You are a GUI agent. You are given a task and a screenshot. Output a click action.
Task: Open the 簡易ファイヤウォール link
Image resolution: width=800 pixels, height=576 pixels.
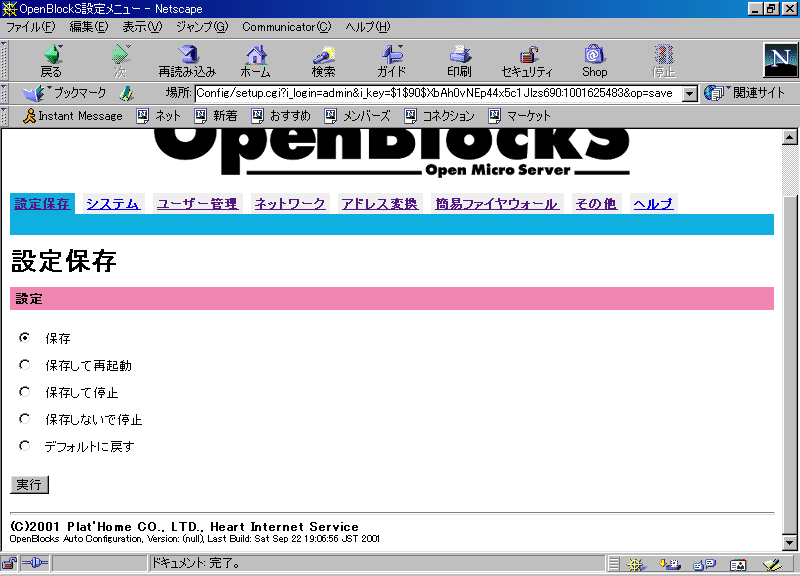tap(496, 204)
